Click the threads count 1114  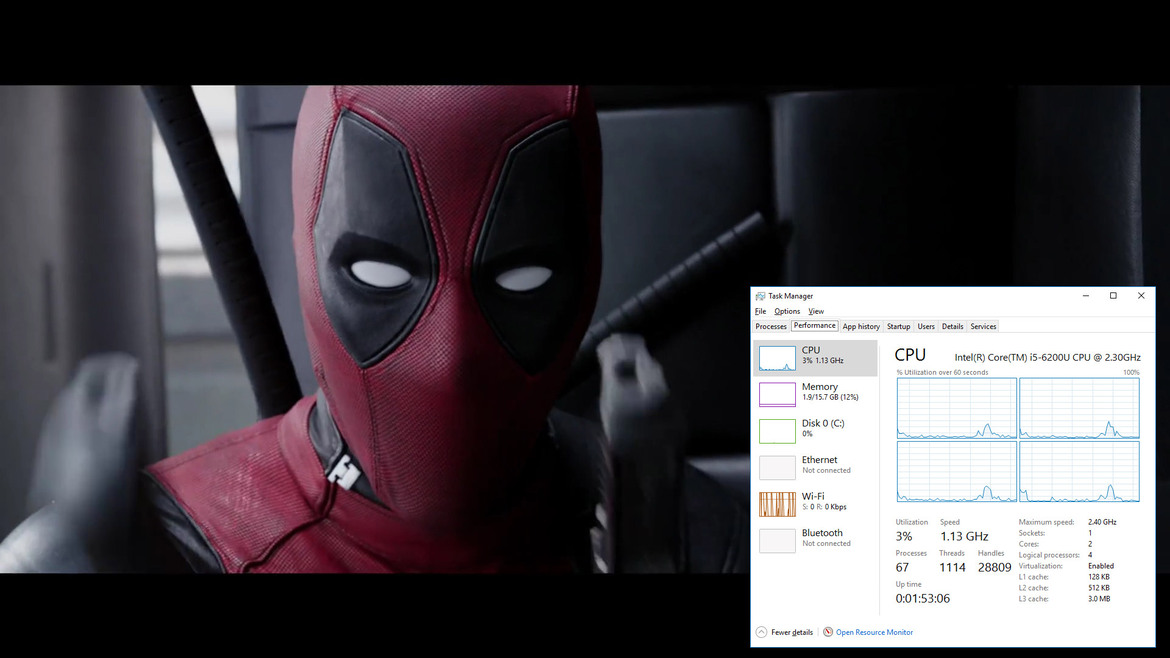[x=952, y=568]
